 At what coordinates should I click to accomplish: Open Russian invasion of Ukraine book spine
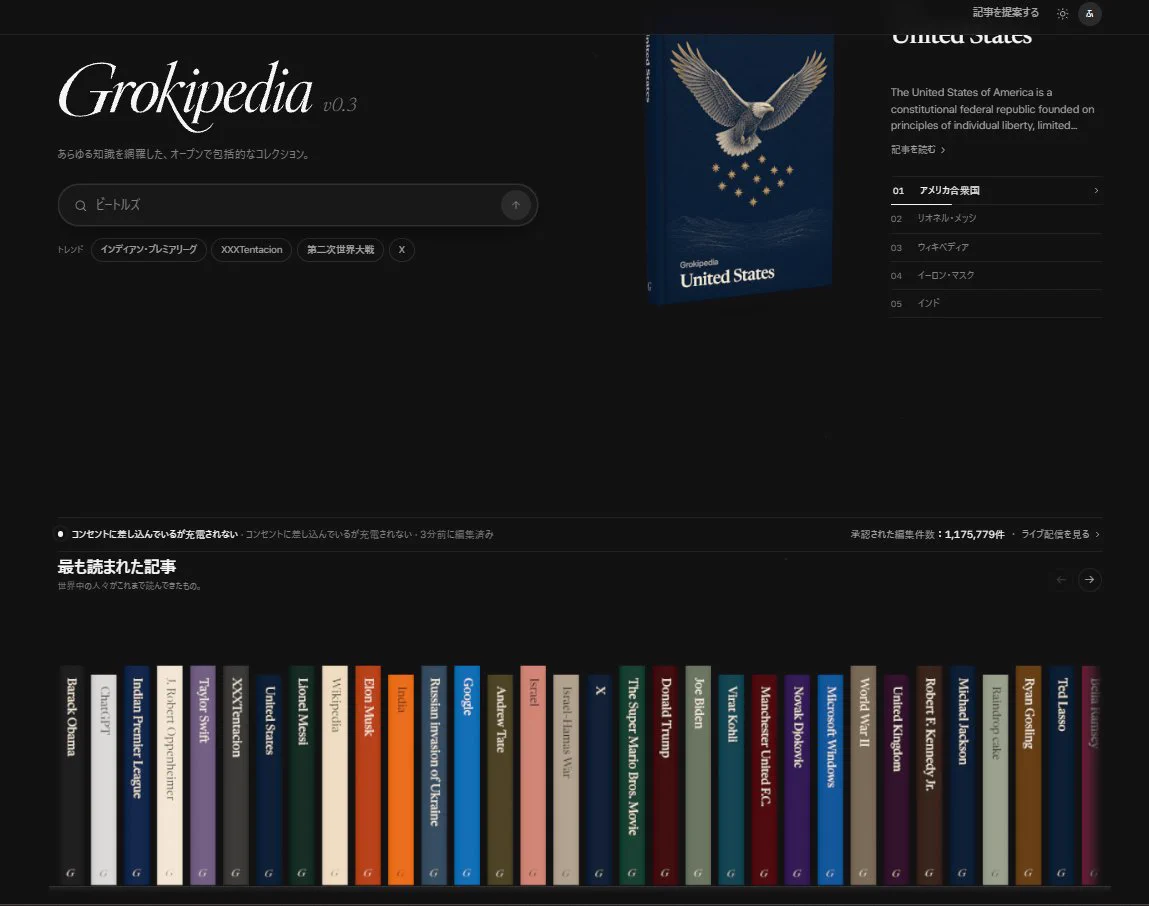[434, 775]
